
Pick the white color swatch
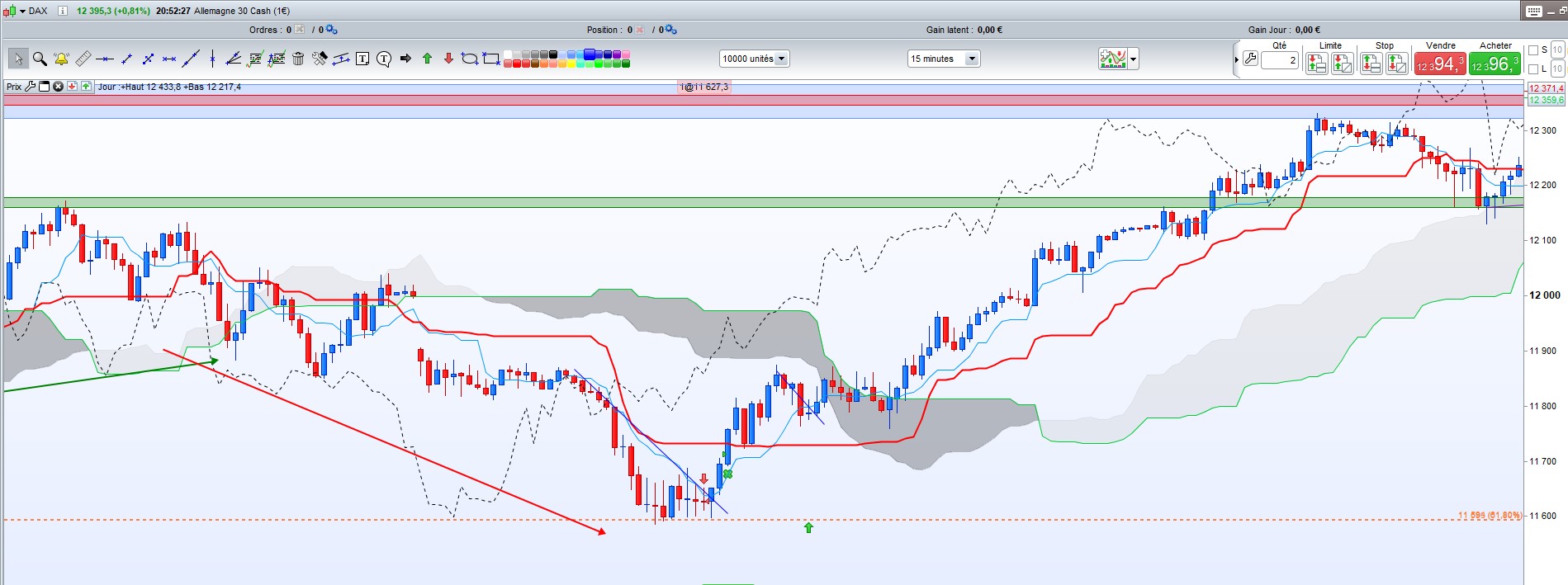pos(508,54)
